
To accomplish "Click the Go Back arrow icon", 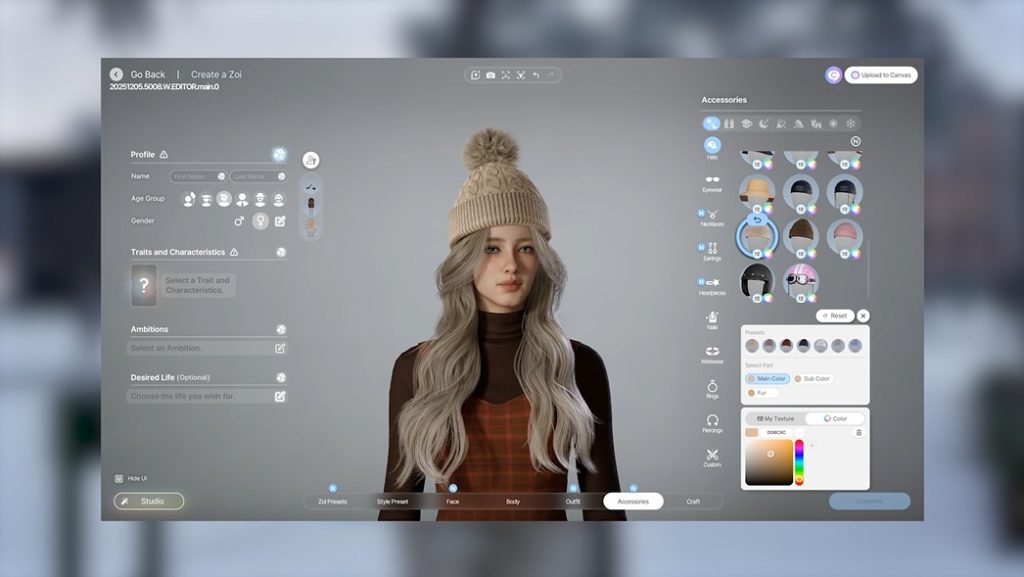I will pos(117,74).
